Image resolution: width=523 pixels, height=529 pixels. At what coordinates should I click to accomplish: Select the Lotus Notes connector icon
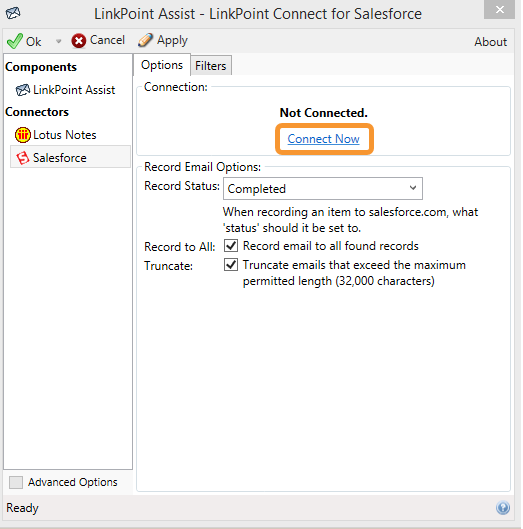click(23, 135)
